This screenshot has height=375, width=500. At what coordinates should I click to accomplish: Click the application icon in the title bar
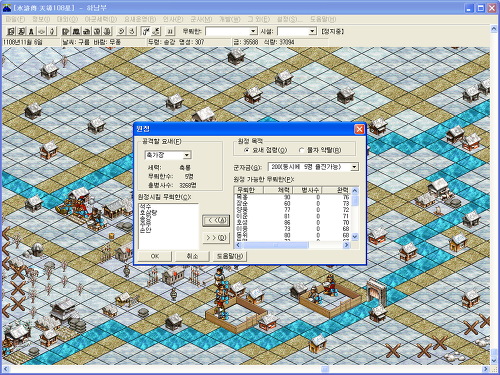click(x=7, y=8)
